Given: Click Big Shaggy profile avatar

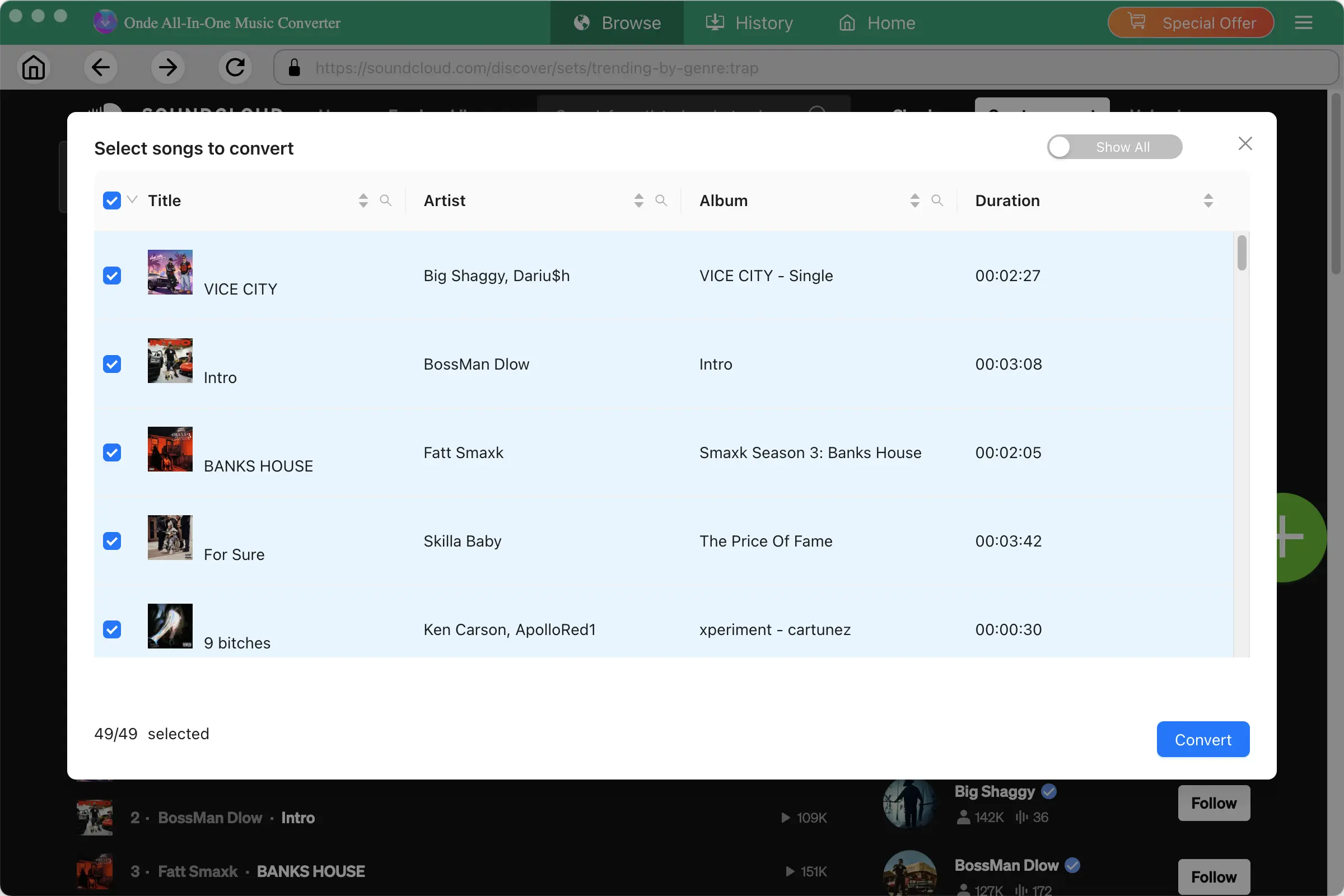Looking at the screenshot, I should [x=909, y=804].
